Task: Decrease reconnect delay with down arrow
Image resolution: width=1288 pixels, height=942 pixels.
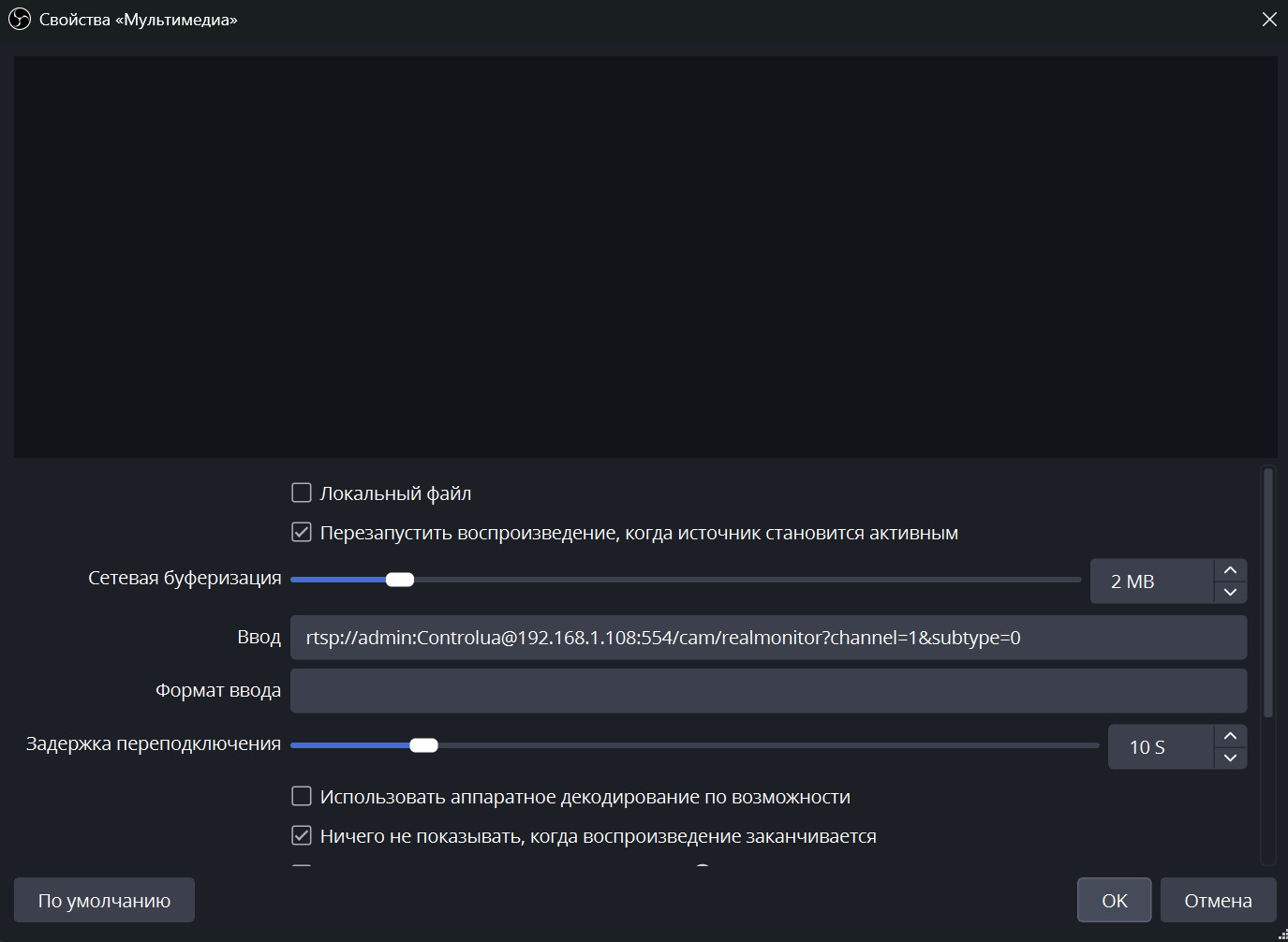Action: click(x=1231, y=758)
